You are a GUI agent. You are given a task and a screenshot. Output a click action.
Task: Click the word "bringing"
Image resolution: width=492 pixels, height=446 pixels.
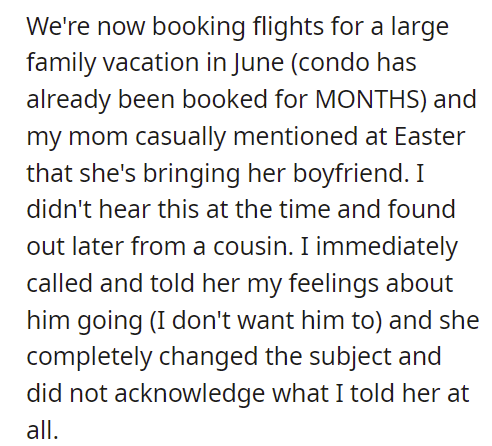[191, 174]
